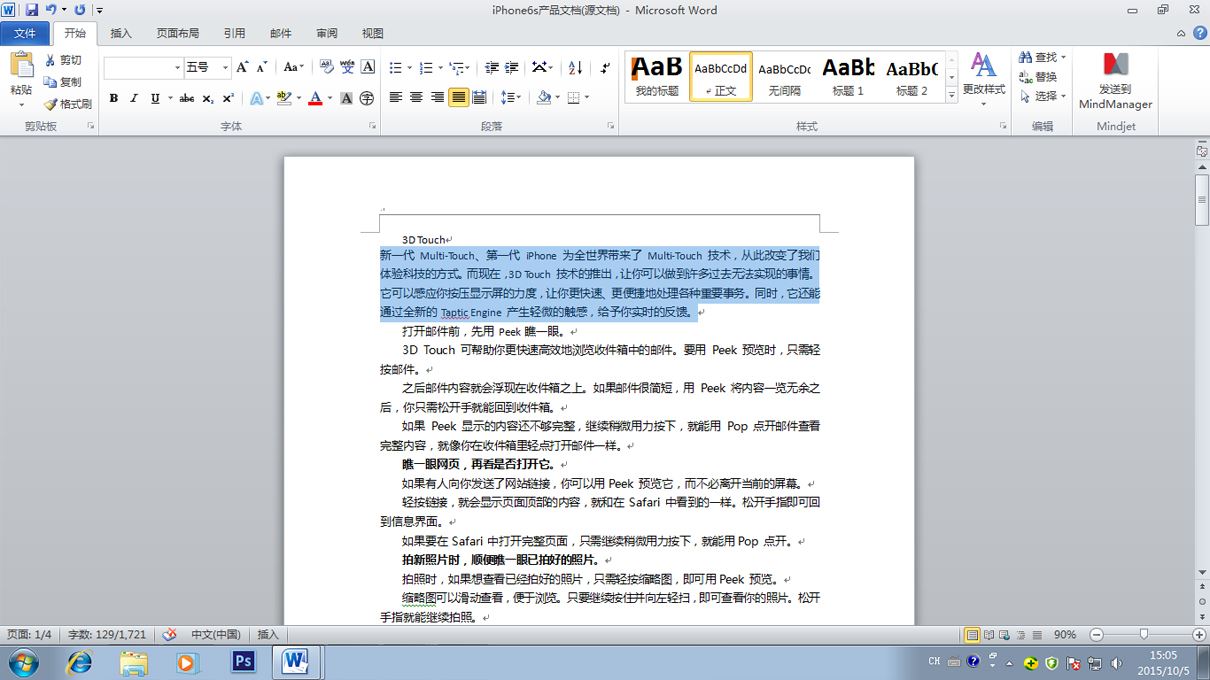Open the line spacing dropdown
The image size is (1210, 680).
(x=511, y=97)
